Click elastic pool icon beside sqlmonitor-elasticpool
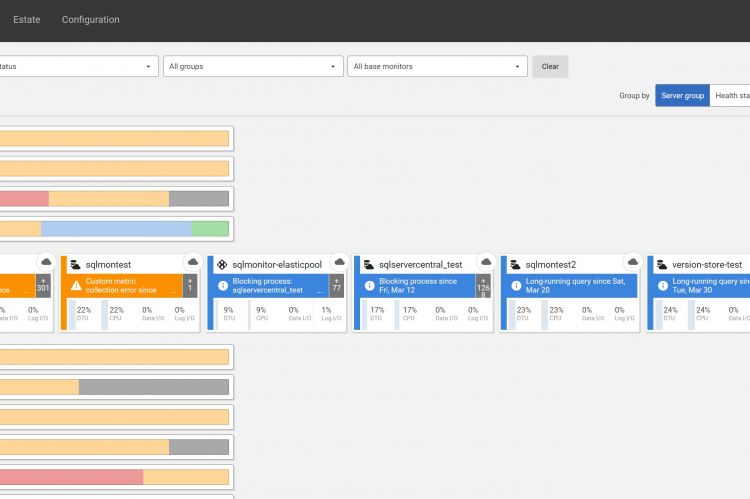The width and height of the screenshot is (750, 499). [222, 265]
